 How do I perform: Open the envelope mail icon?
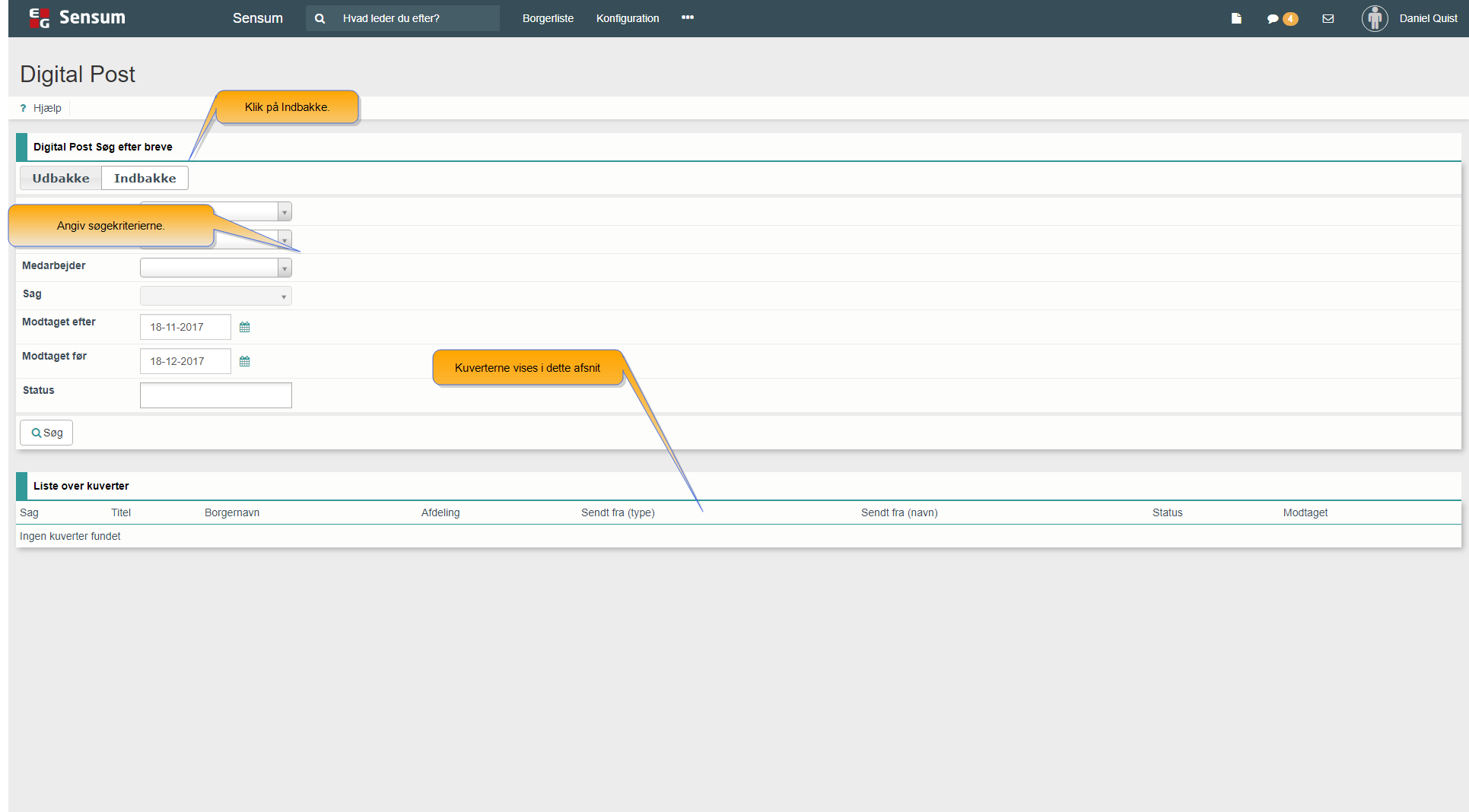pyautogui.click(x=1328, y=18)
